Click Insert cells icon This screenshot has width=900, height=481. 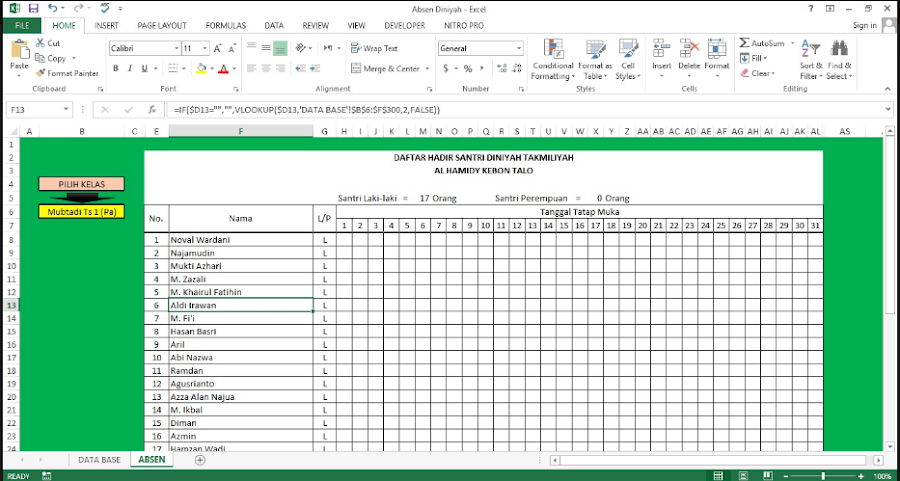(662, 48)
